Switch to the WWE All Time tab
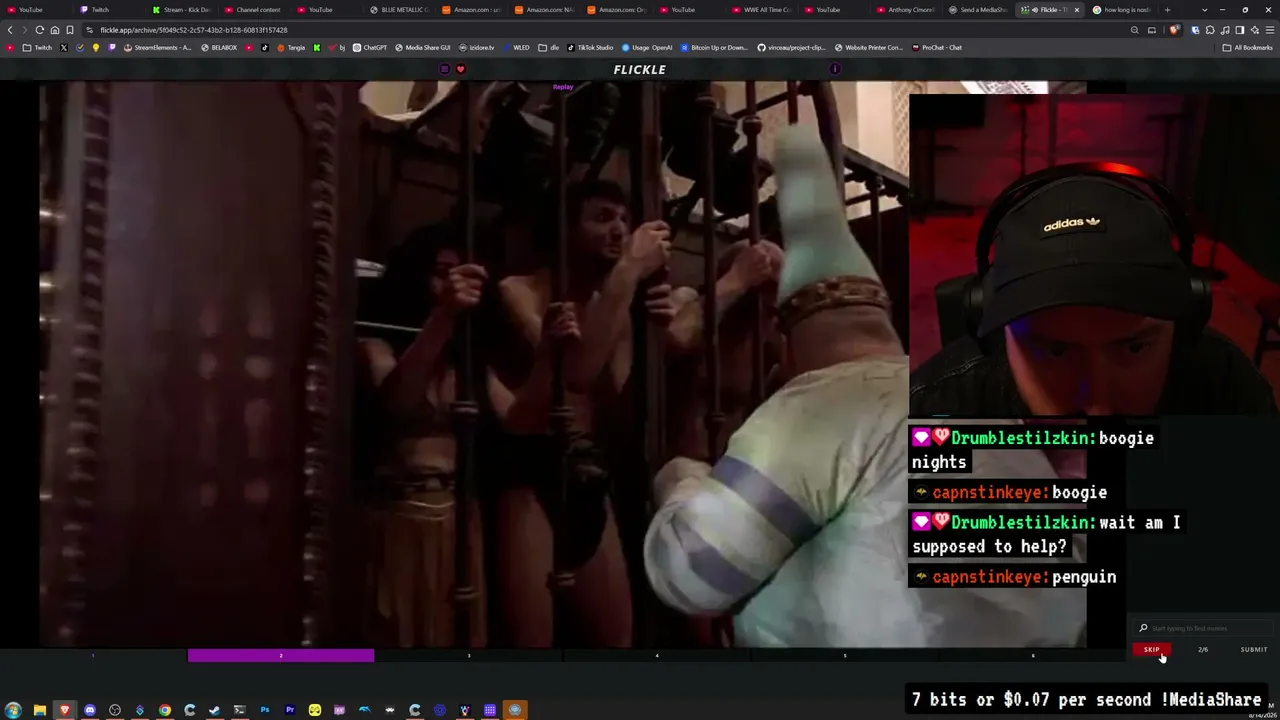 click(765, 10)
